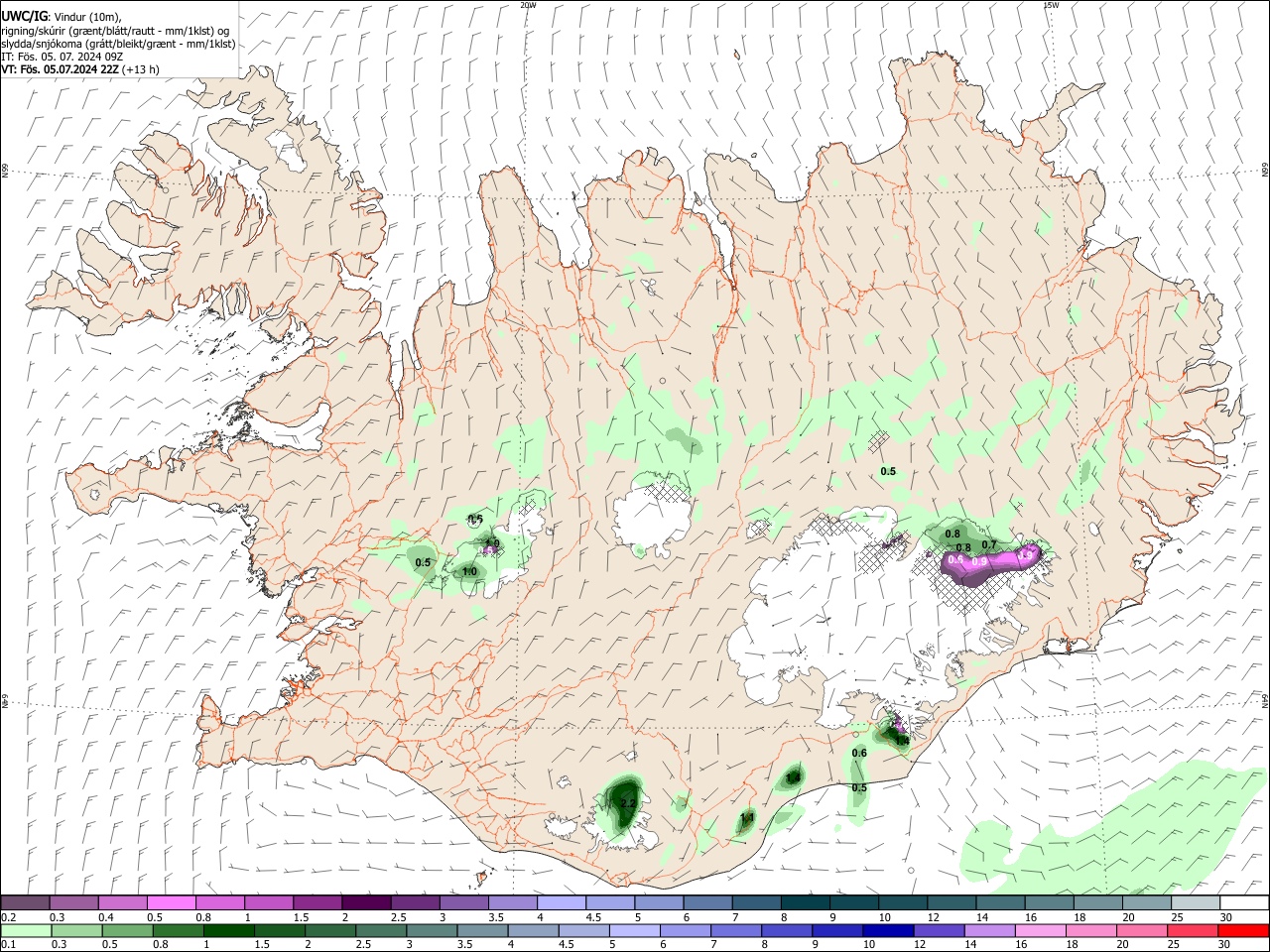Click the 1.1 precipitation value near south coast
The width and height of the screenshot is (1270, 952).
coord(747,817)
